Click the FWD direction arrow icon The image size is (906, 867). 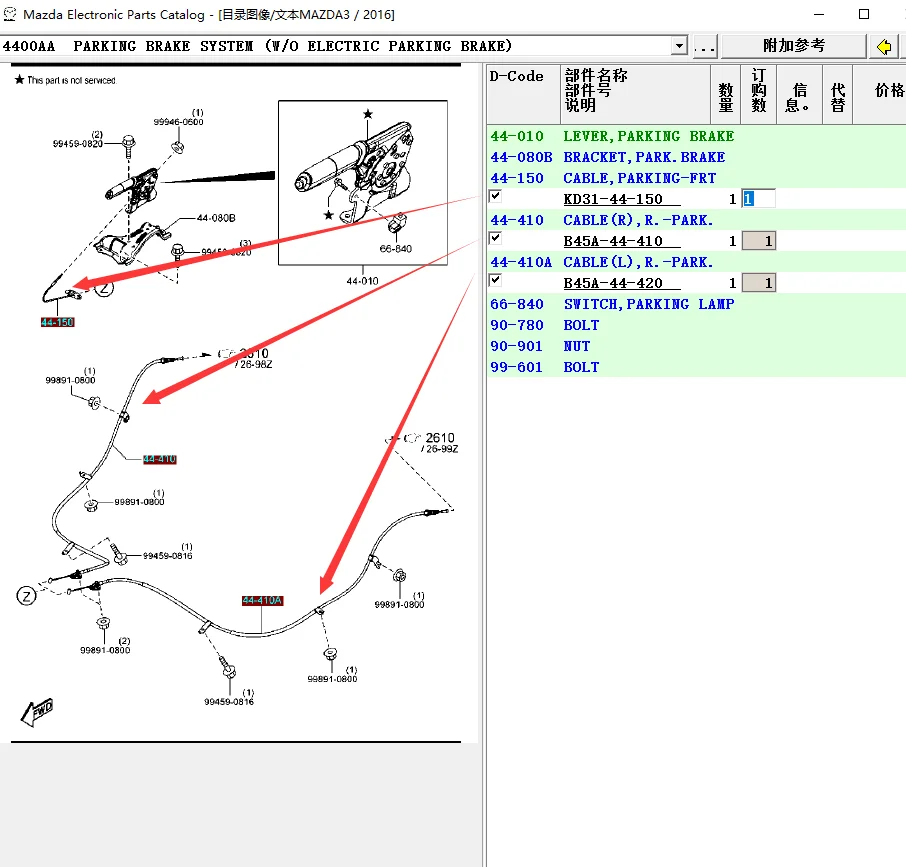[x=38, y=712]
